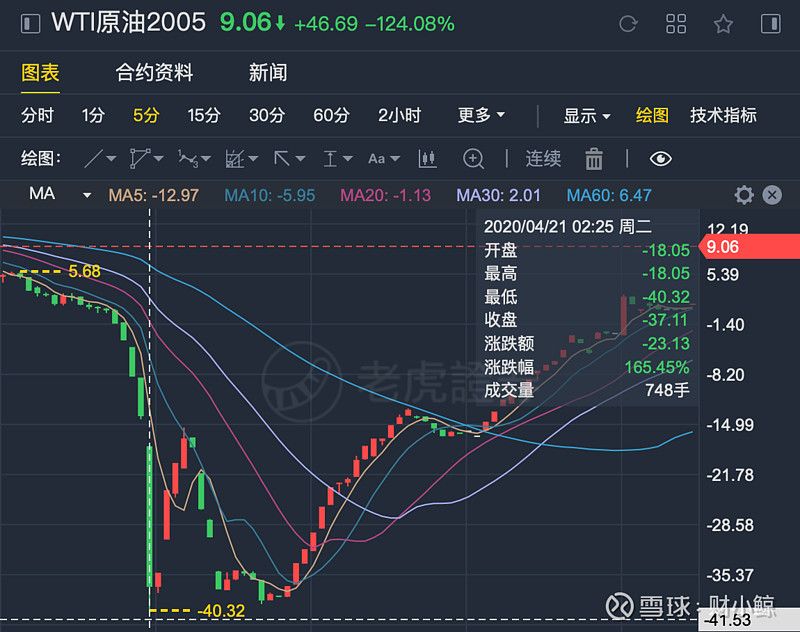Image resolution: width=800 pixels, height=632 pixels.
Task: Select the 分时 intraday timeframe
Action: tap(37, 115)
